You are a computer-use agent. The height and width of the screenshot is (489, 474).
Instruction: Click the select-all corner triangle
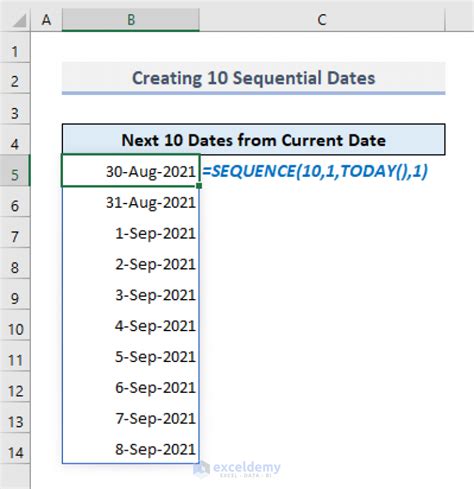click(x=19, y=21)
